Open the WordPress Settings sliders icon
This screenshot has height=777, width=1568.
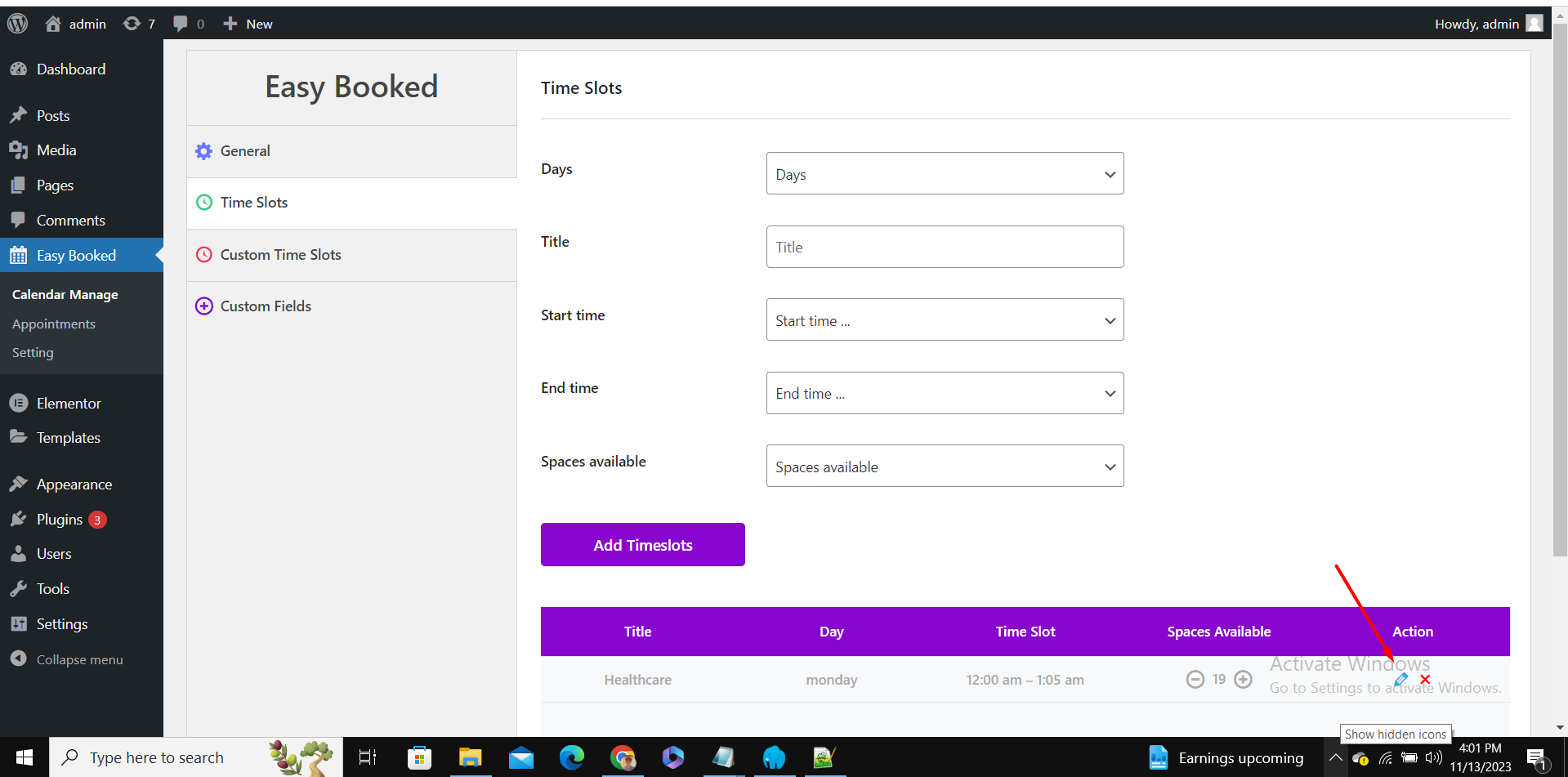point(19,624)
